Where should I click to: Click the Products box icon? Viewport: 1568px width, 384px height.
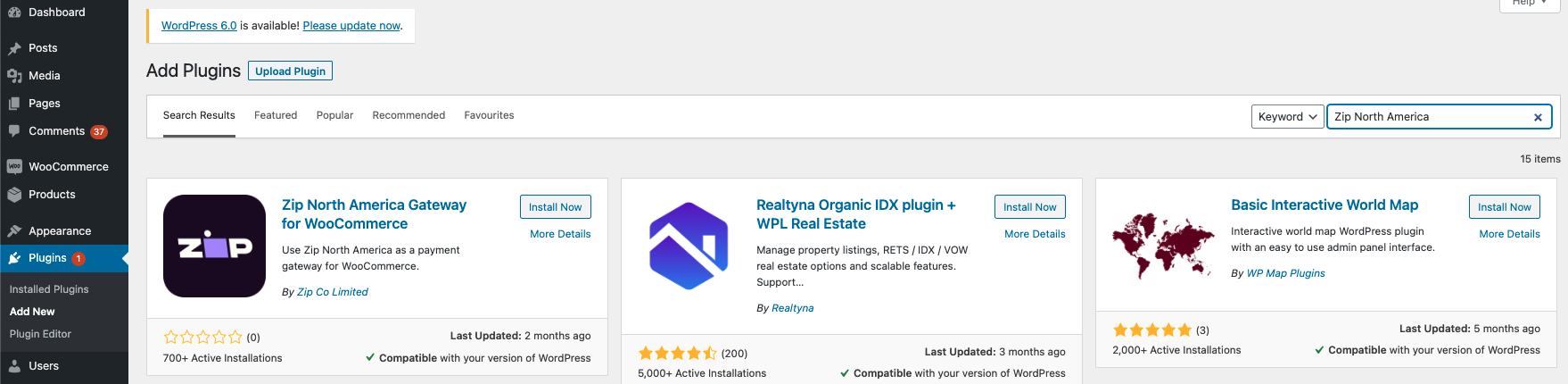pyautogui.click(x=14, y=195)
